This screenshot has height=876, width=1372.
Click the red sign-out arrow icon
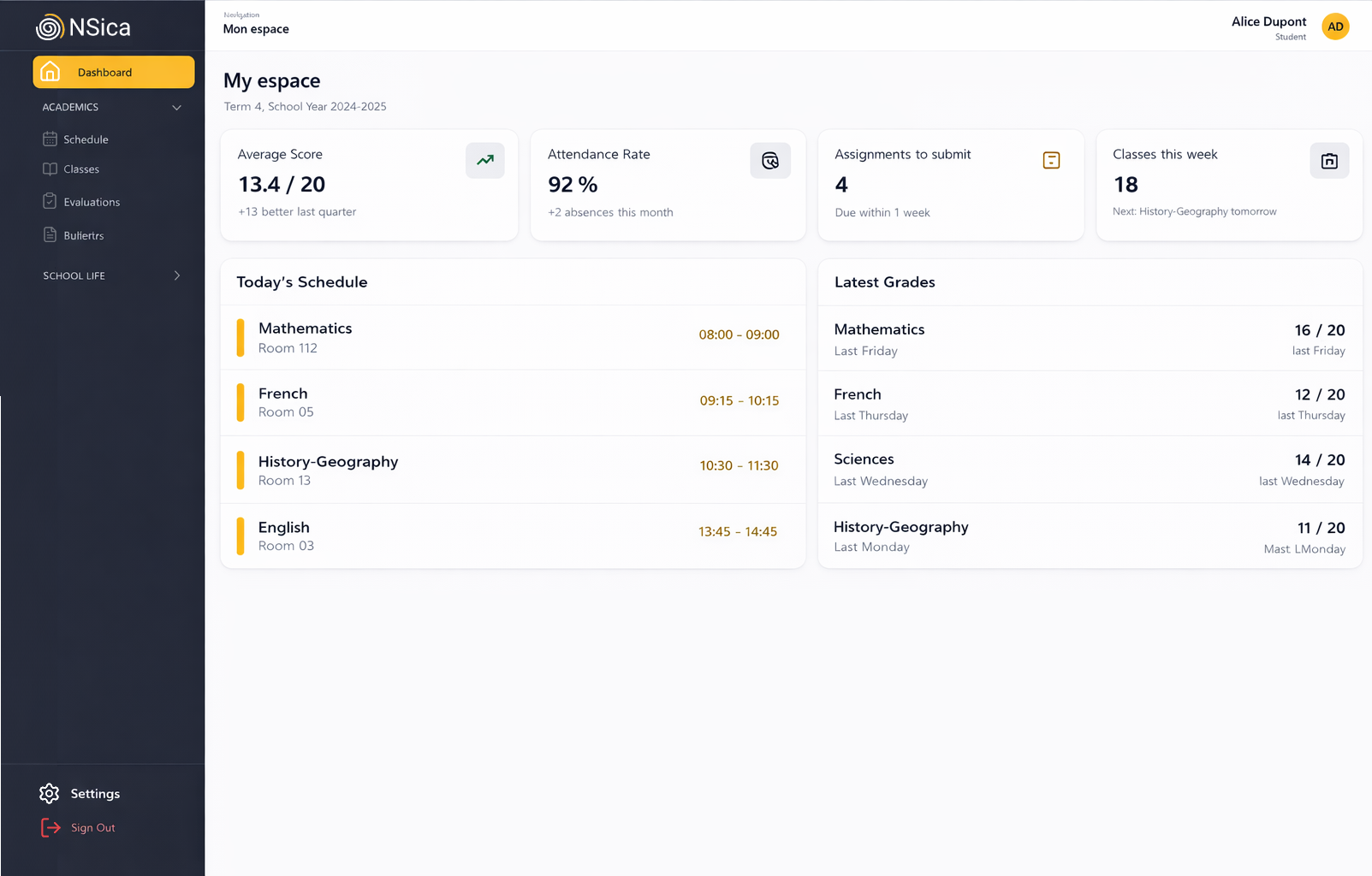pos(50,827)
